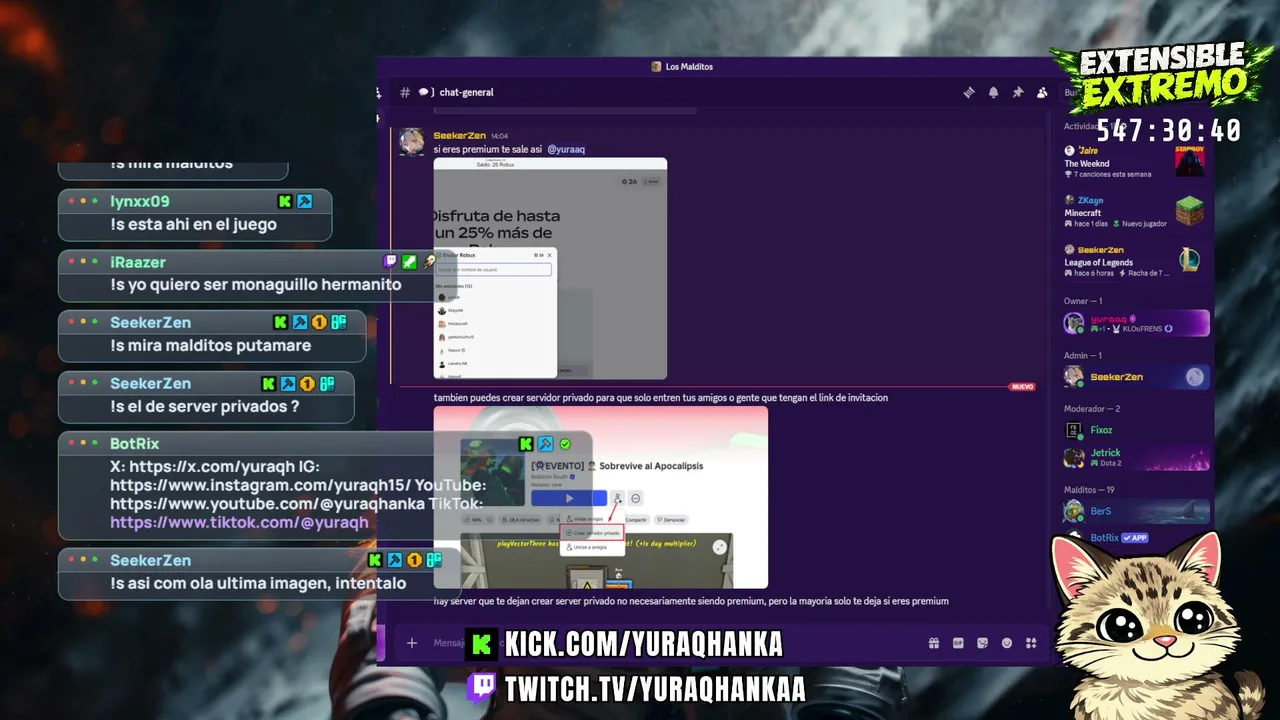Click BotRix username in stream chat overlay
The image size is (1280, 720).
tap(135, 443)
